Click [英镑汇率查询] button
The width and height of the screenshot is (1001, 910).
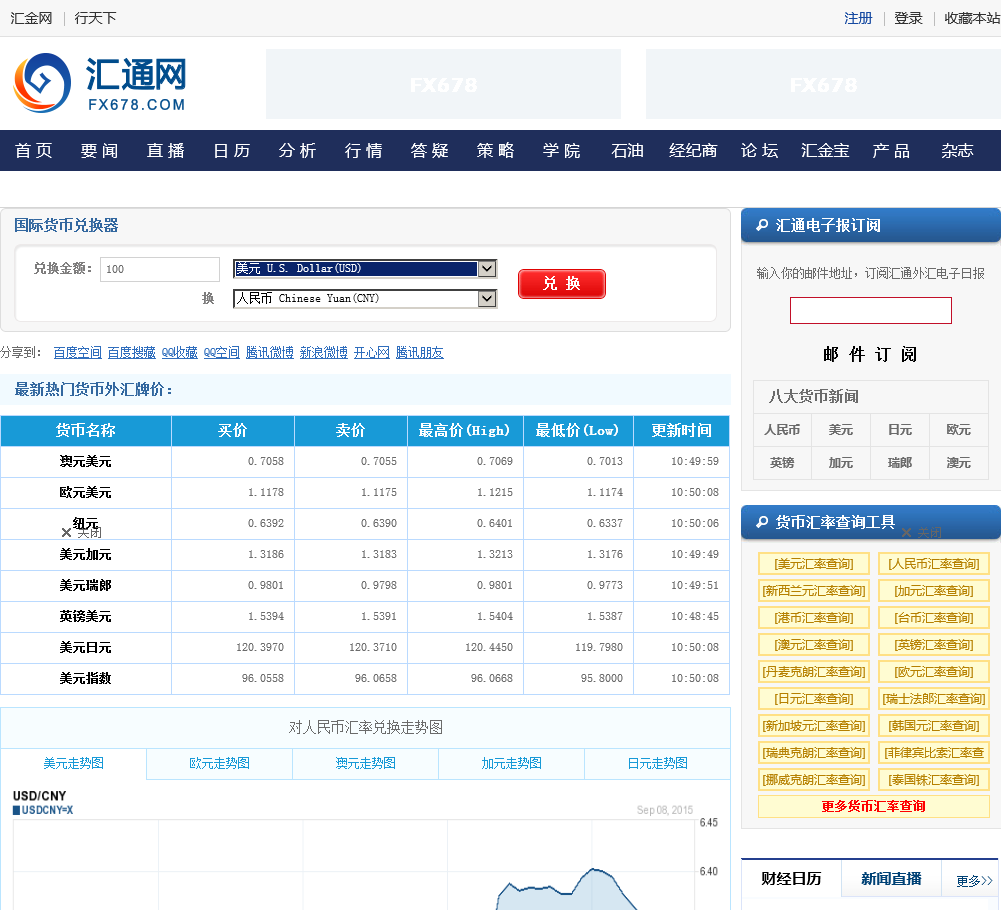click(934, 645)
